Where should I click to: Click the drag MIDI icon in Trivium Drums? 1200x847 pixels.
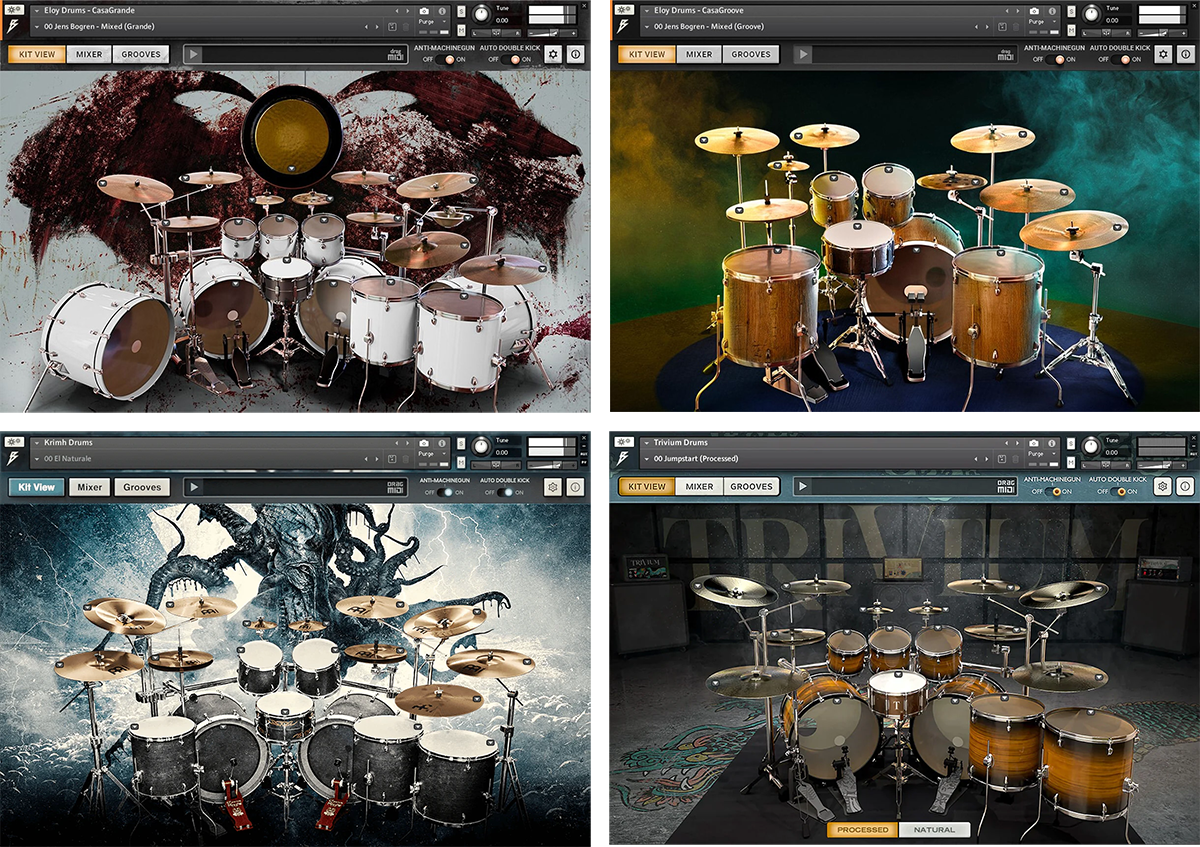(1006, 487)
